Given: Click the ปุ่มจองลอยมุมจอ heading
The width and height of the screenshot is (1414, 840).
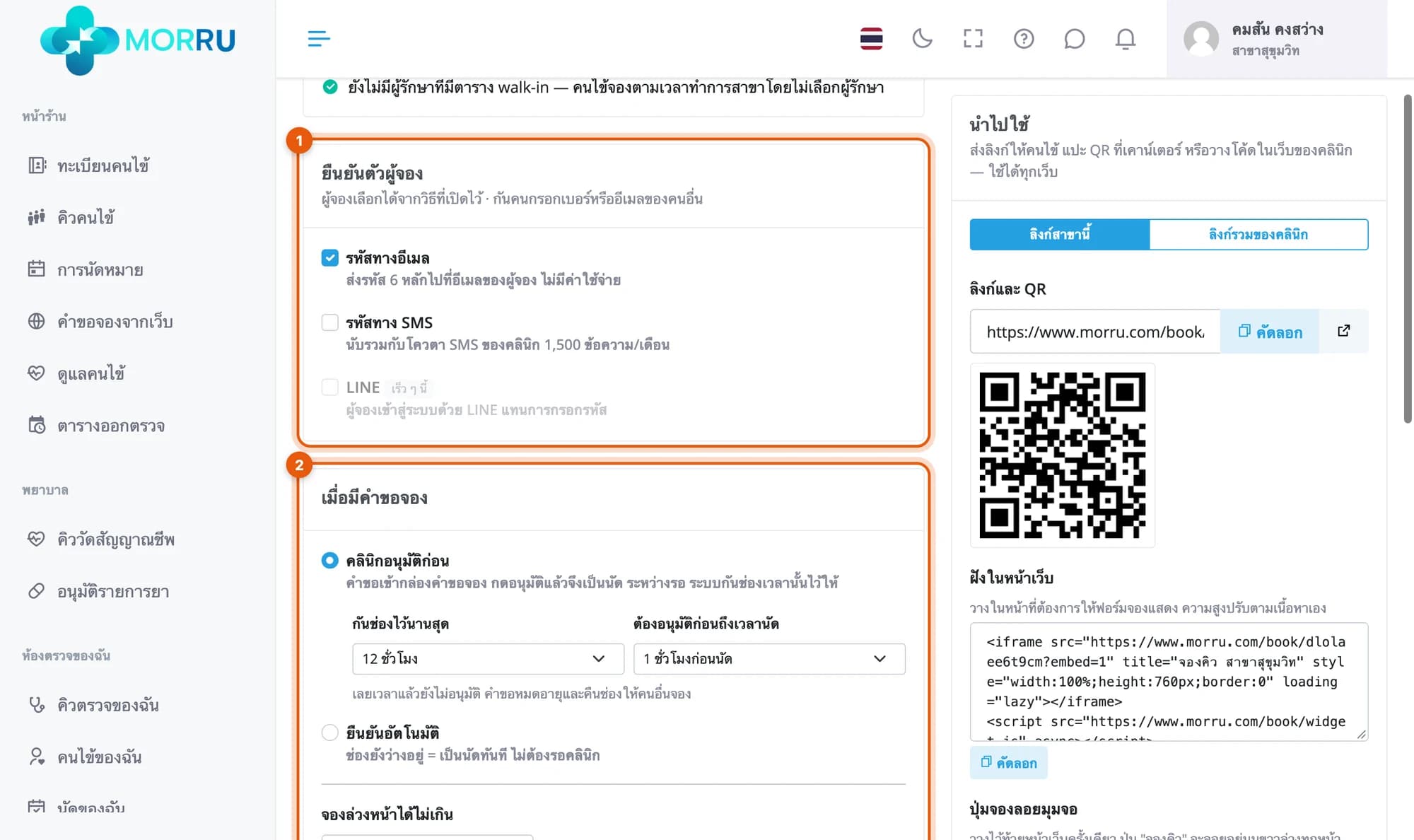Looking at the screenshot, I should tap(1023, 809).
